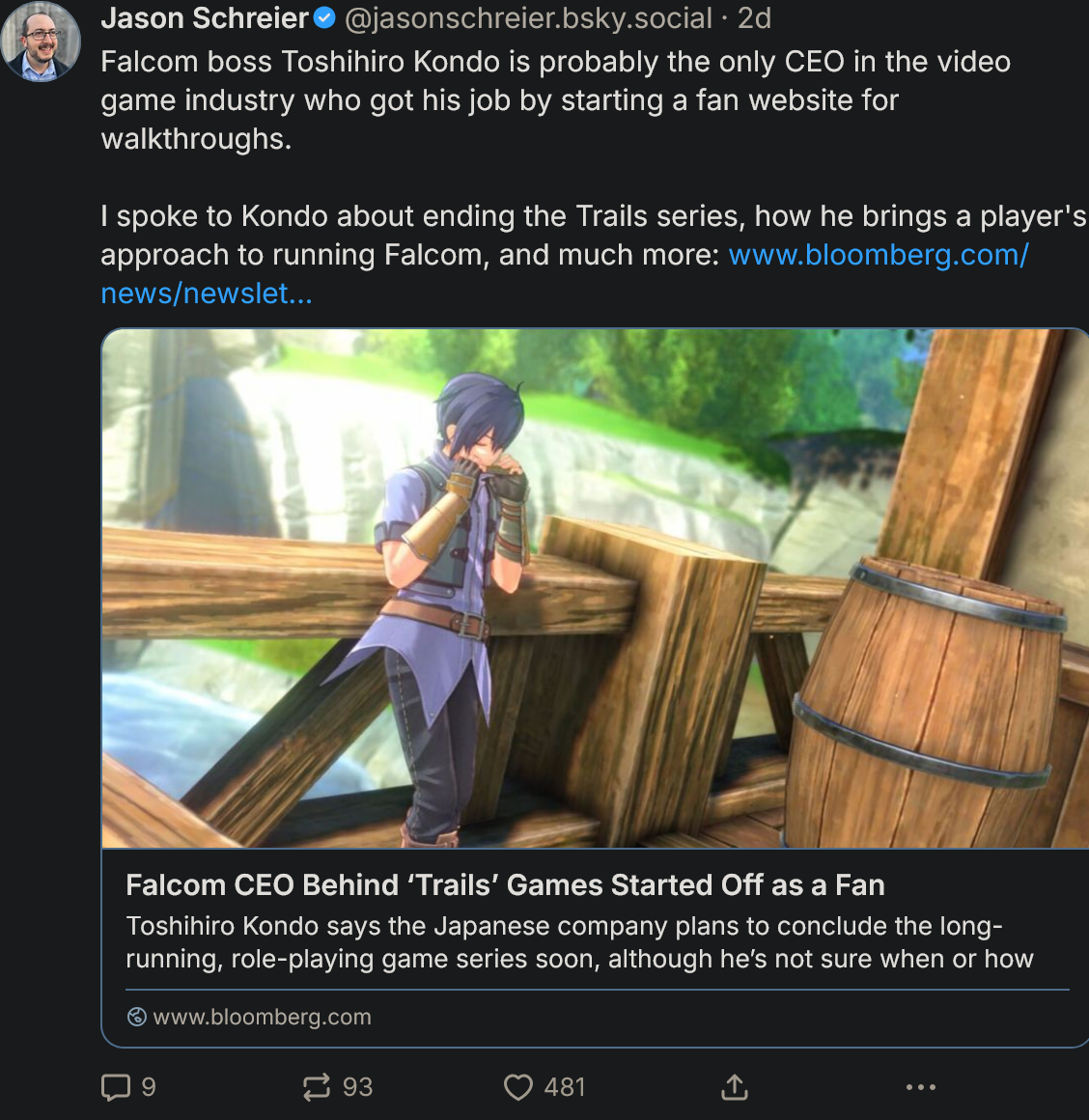Open the three-dot more options menu
The width and height of the screenshot is (1089, 1120).
(x=920, y=1088)
